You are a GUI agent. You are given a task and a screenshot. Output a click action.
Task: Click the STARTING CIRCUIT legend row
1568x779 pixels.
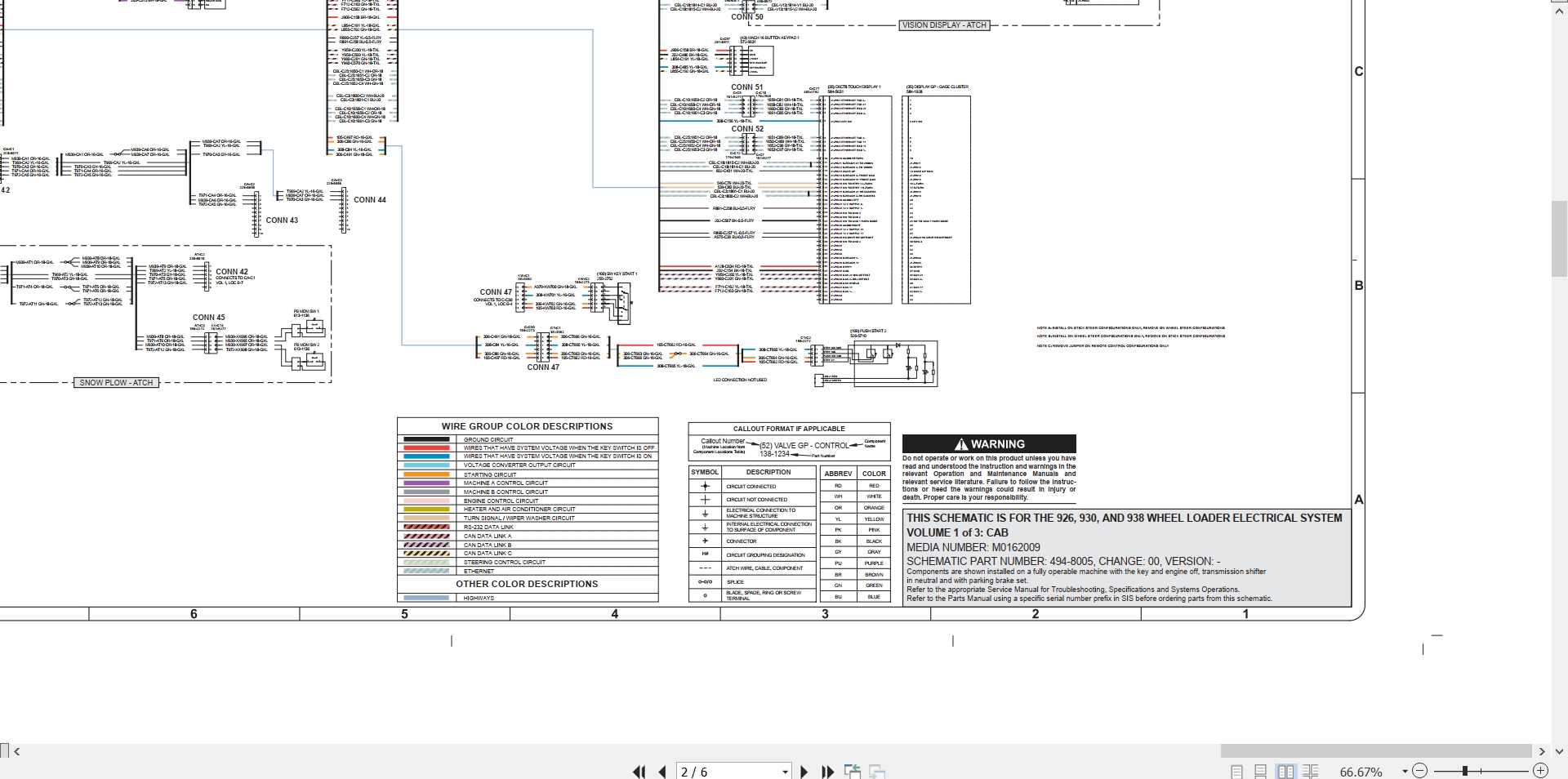[528, 474]
